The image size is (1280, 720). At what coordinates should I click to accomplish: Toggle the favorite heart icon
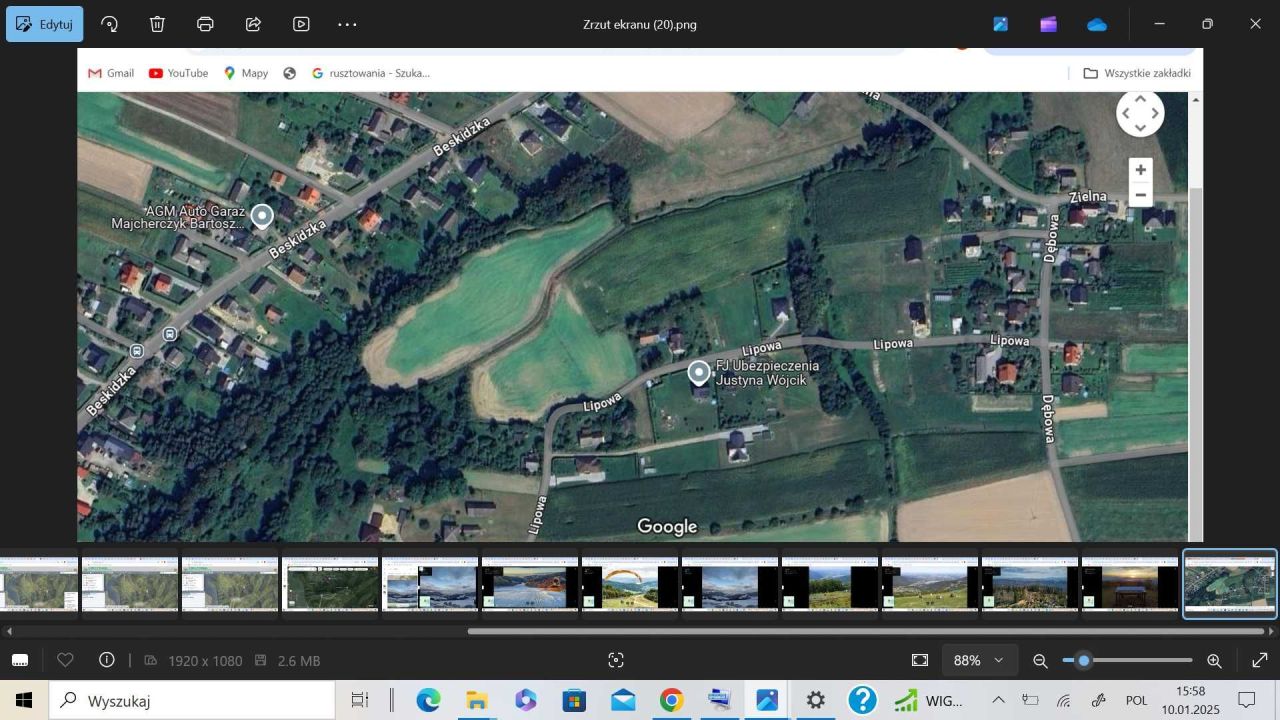point(66,660)
